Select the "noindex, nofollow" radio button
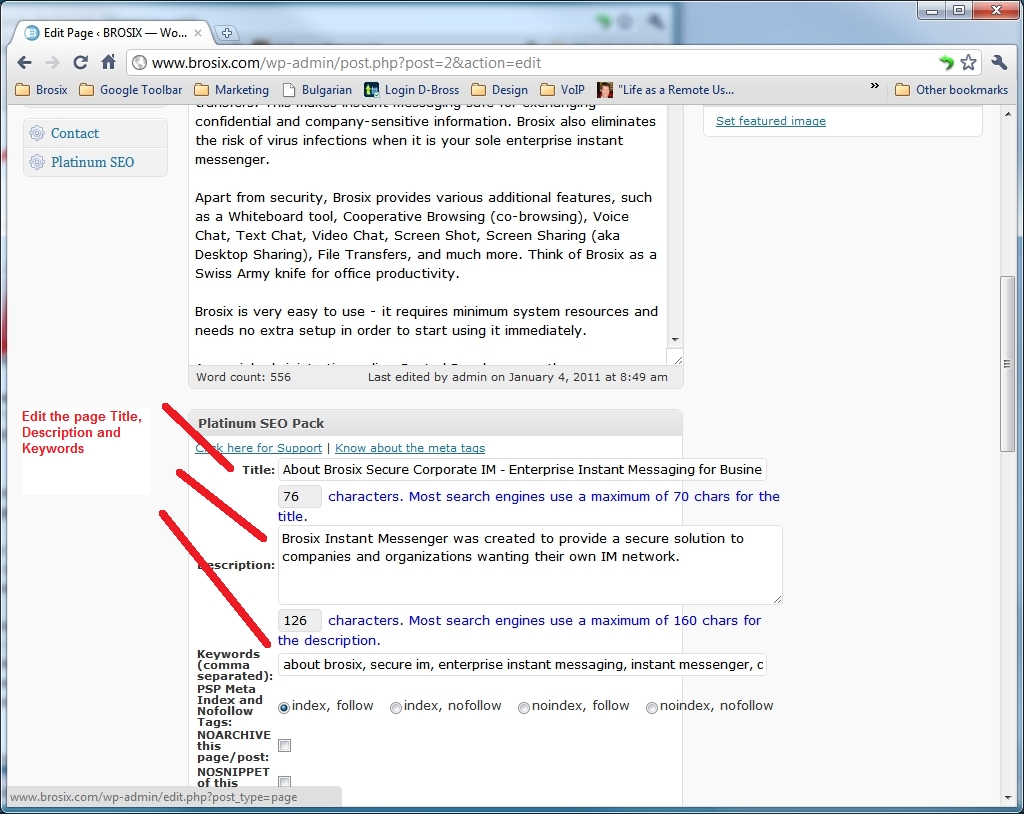Viewport: 1024px width, 814px height. [651, 708]
